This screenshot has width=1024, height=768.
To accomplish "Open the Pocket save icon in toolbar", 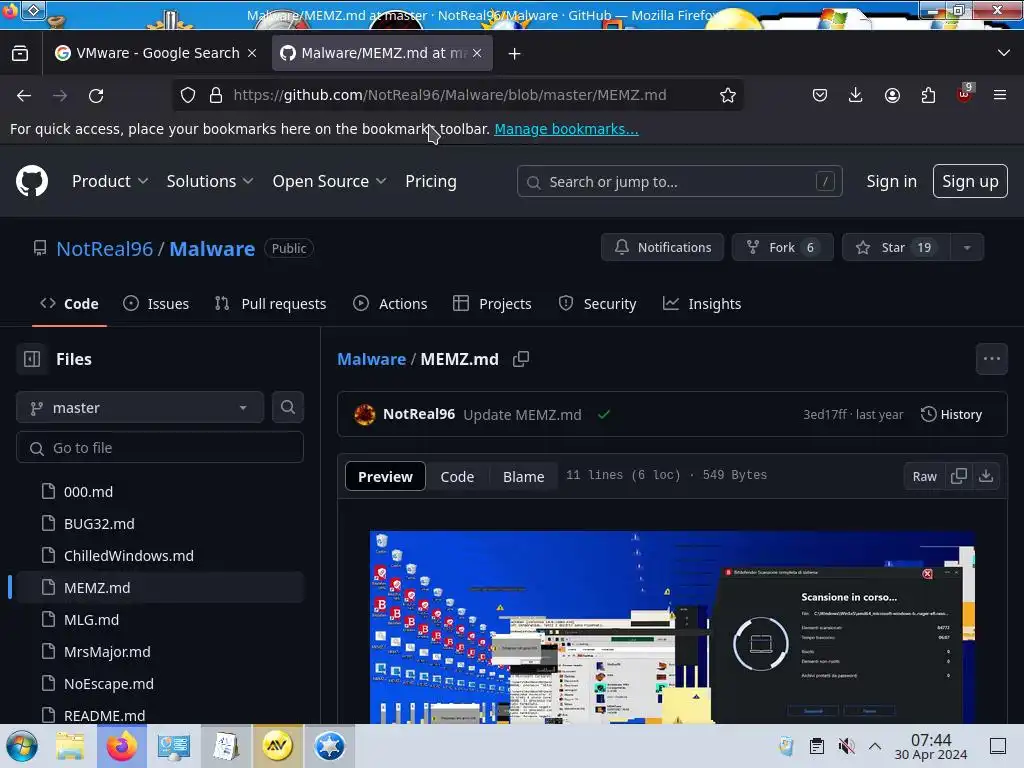I will 820,95.
